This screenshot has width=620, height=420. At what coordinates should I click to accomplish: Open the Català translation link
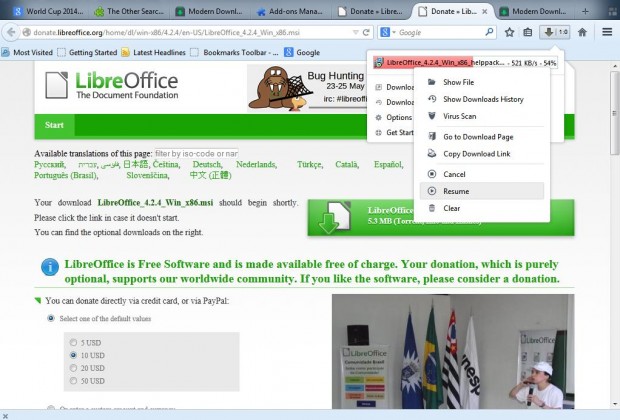347,165
